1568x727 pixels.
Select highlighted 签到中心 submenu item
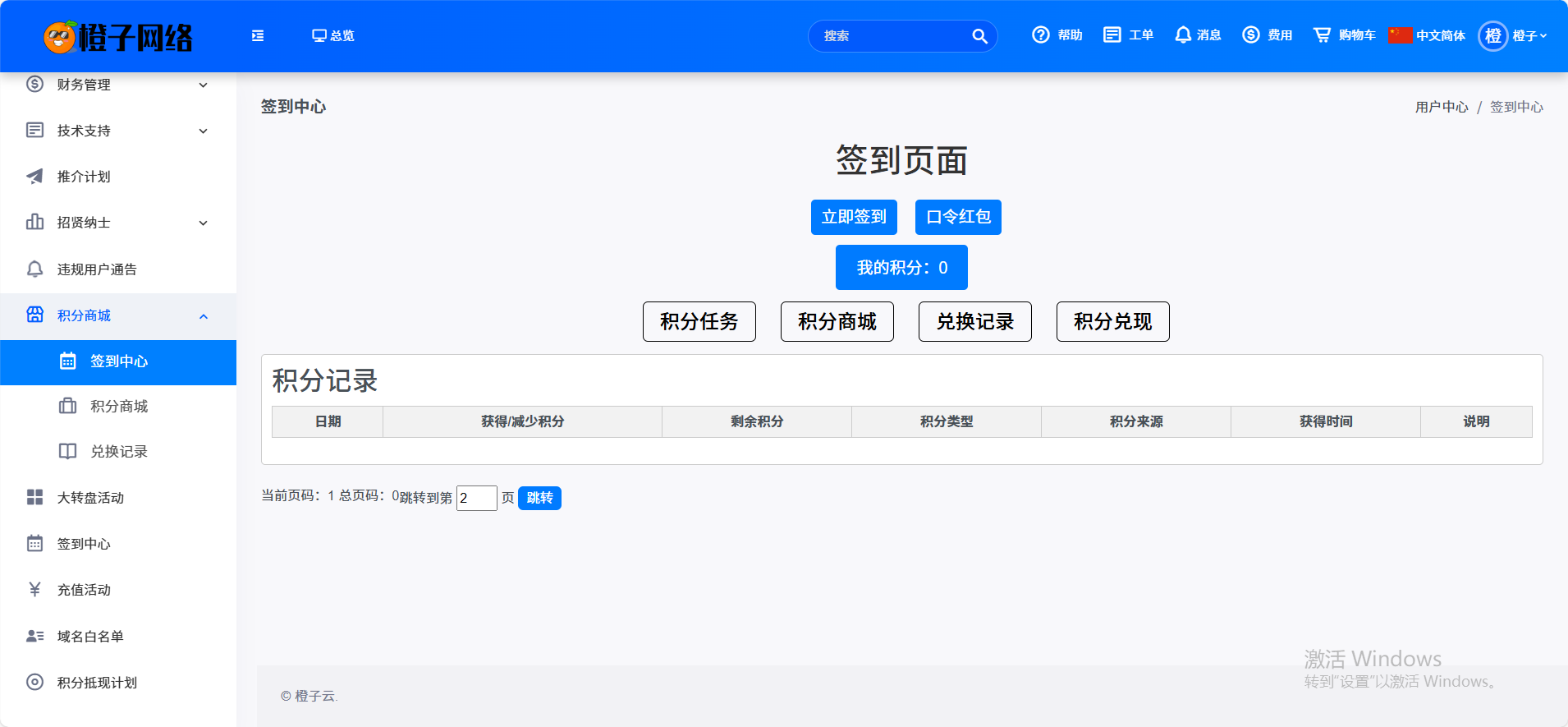(x=118, y=362)
